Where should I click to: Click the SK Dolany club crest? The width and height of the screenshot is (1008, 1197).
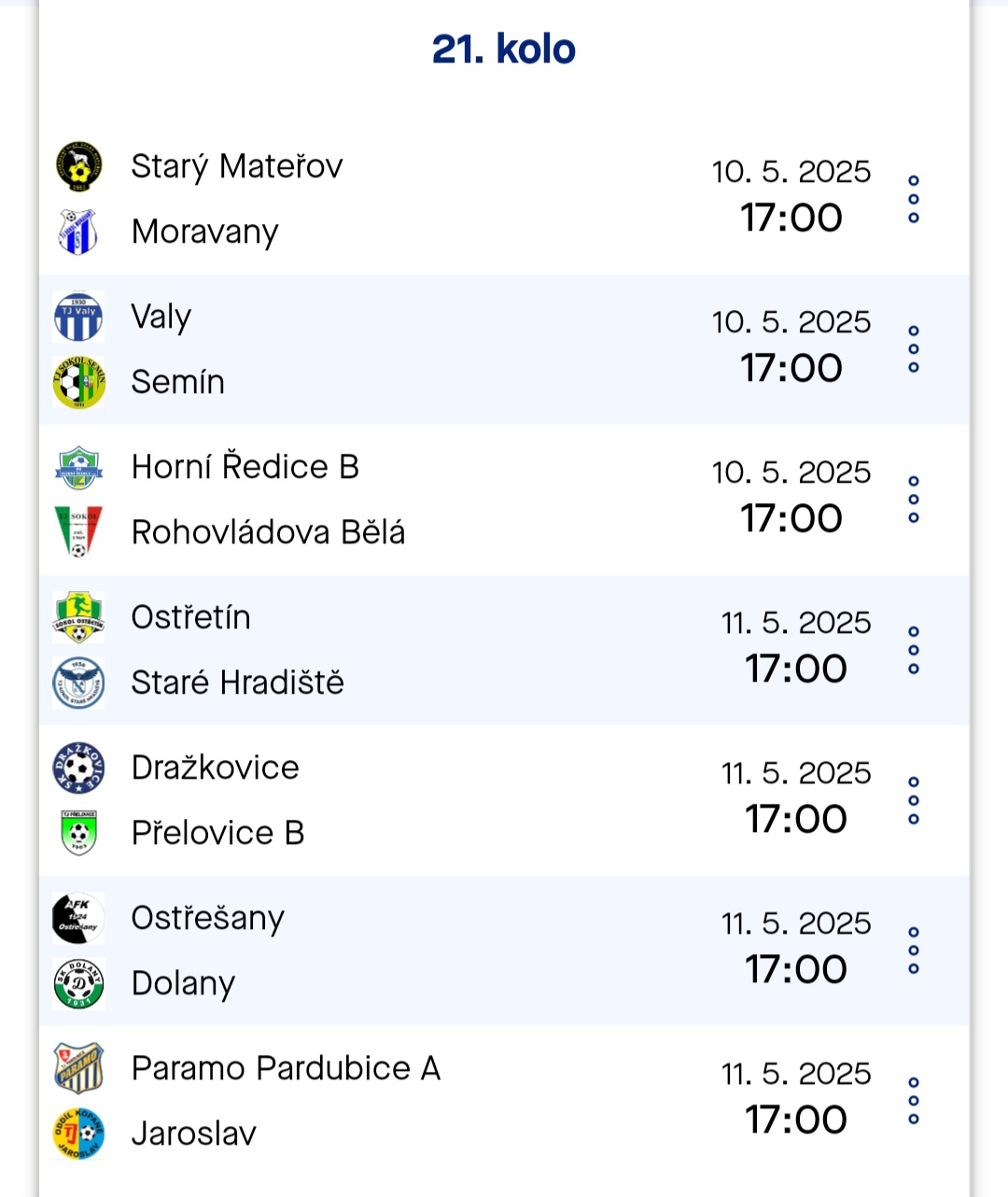pos(78,983)
